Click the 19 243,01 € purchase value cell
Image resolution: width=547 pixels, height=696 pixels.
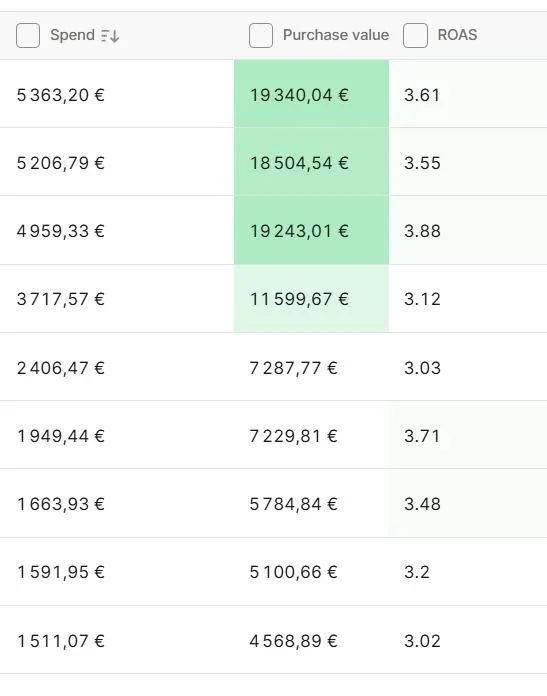click(312, 230)
